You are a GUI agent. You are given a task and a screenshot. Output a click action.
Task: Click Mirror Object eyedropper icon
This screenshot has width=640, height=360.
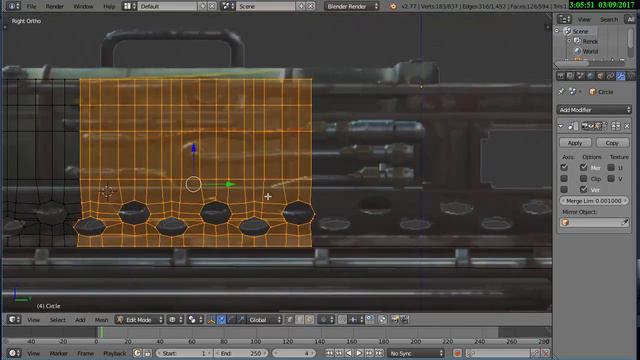click(x=625, y=222)
